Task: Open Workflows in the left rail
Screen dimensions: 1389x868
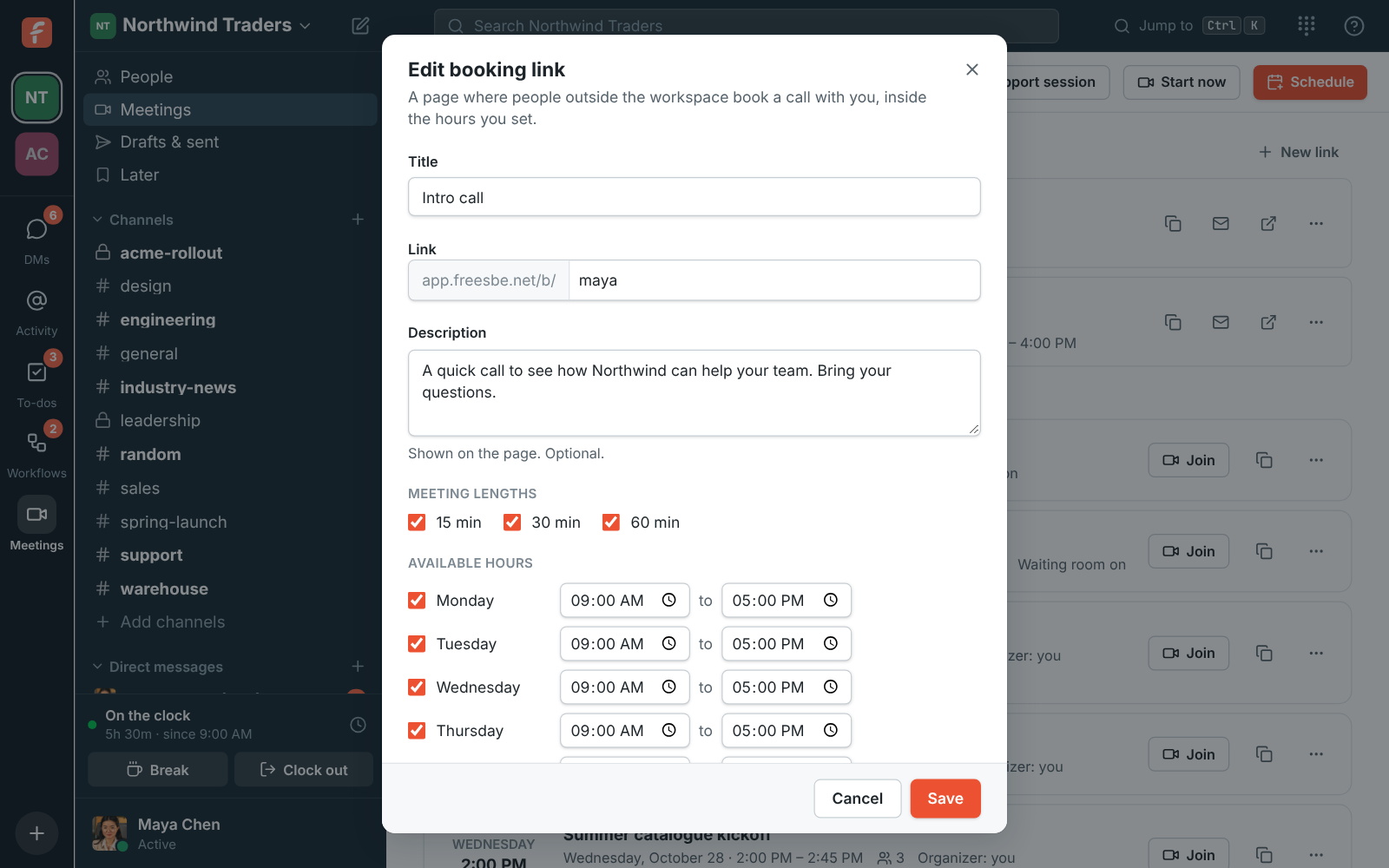Action: coord(36,452)
